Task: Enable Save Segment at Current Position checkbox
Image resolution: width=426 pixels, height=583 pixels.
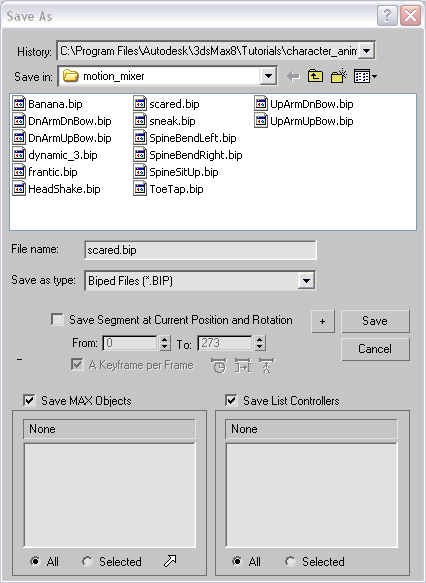Action: click(x=57, y=320)
